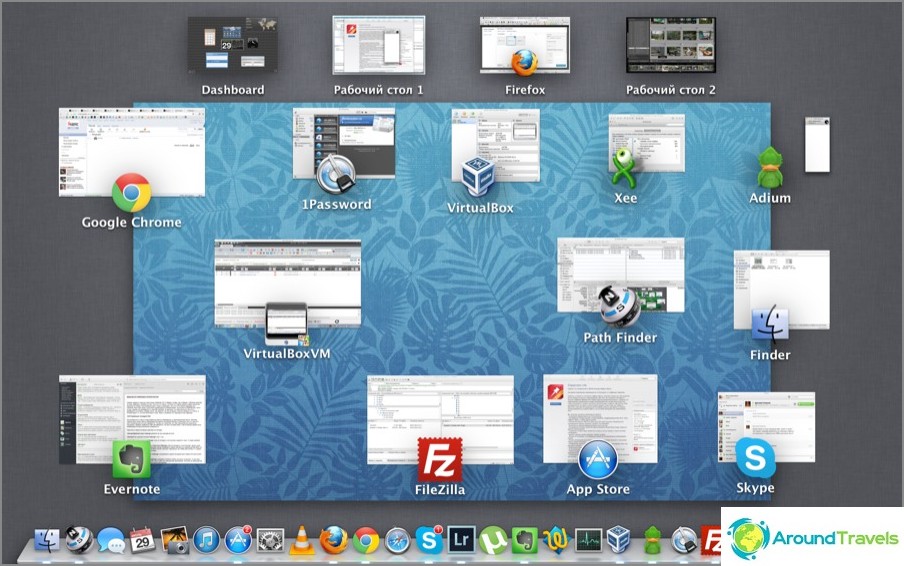904x566 pixels.
Task: Open iTunes from the Dock
Action: [x=206, y=541]
